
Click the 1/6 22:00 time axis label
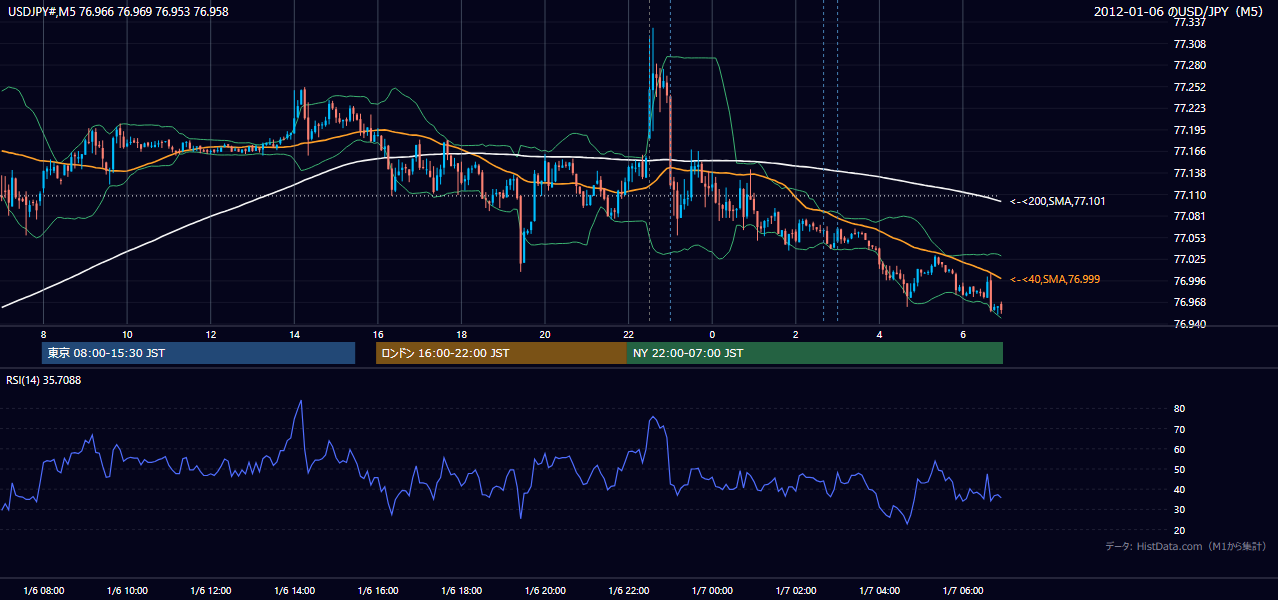point(628,590)
